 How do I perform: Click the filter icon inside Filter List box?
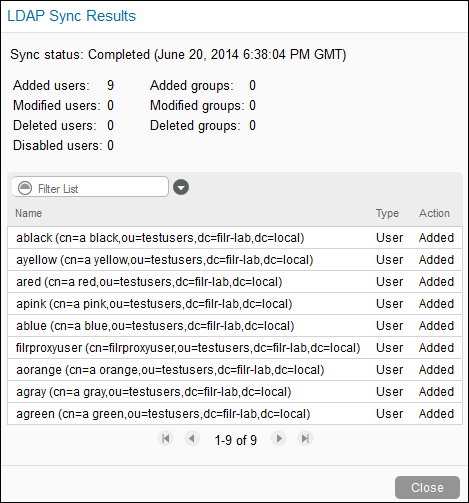pos(25,188)
